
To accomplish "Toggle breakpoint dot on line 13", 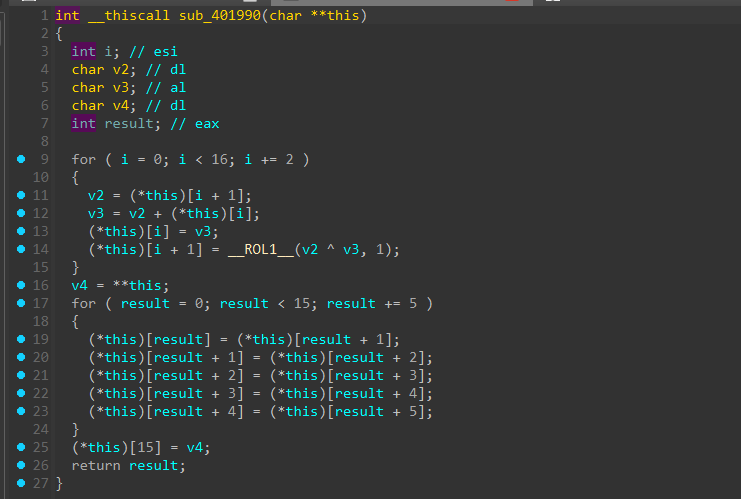I will coord(21,231).
